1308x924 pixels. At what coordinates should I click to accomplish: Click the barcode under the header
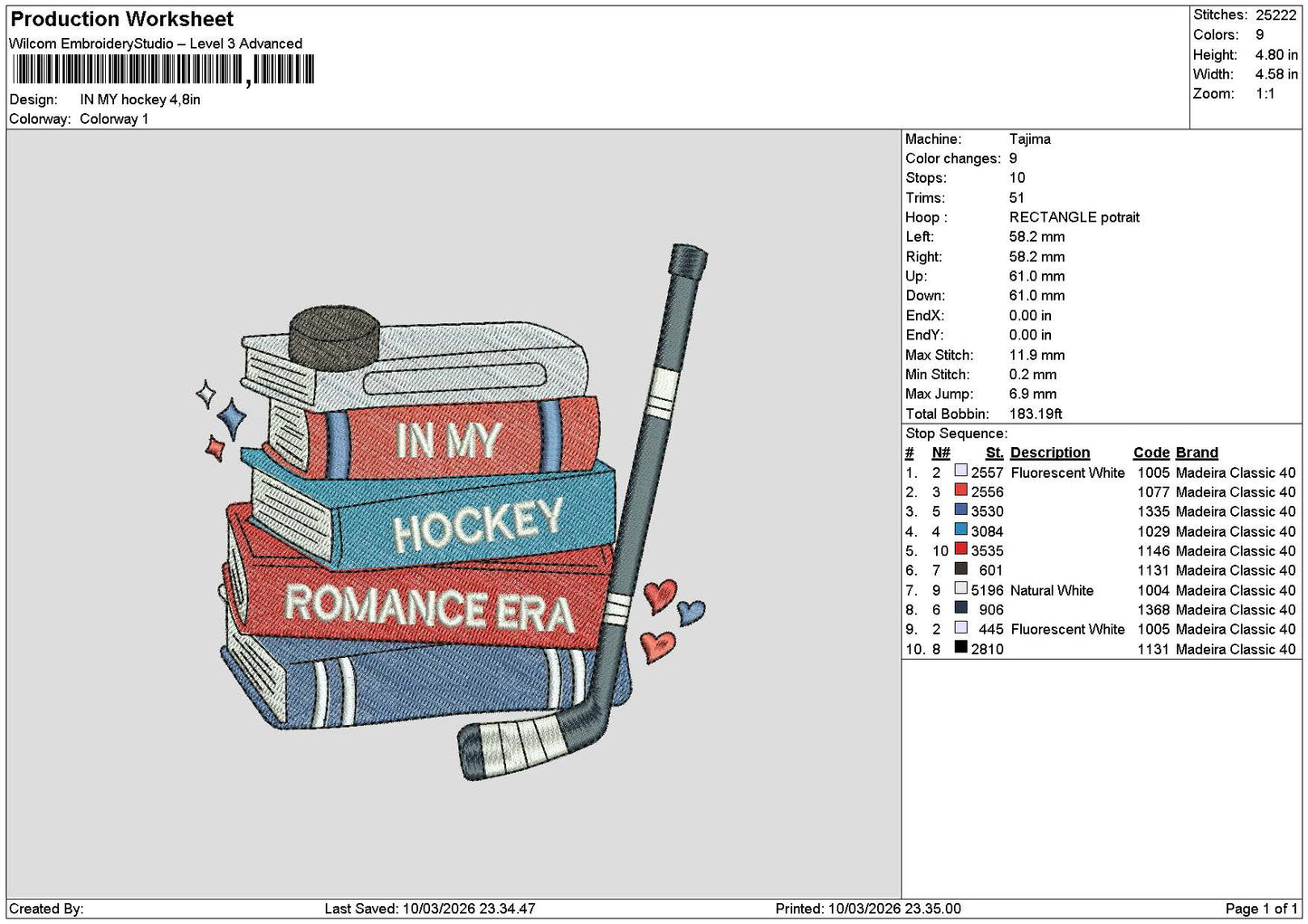point(162,70)
